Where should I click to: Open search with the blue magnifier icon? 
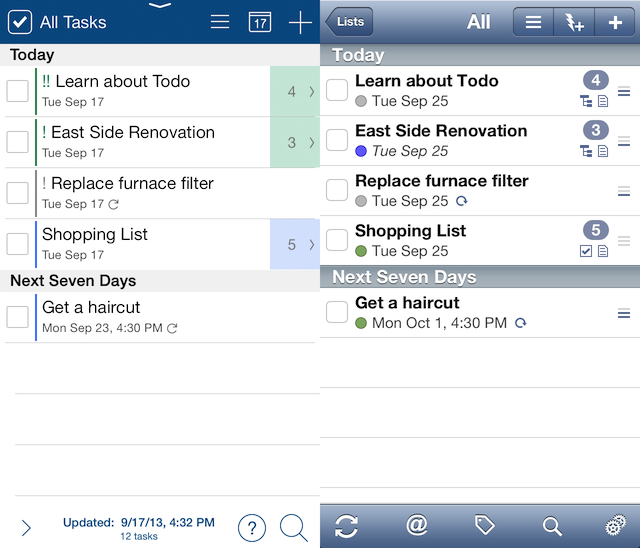point(293,528)
